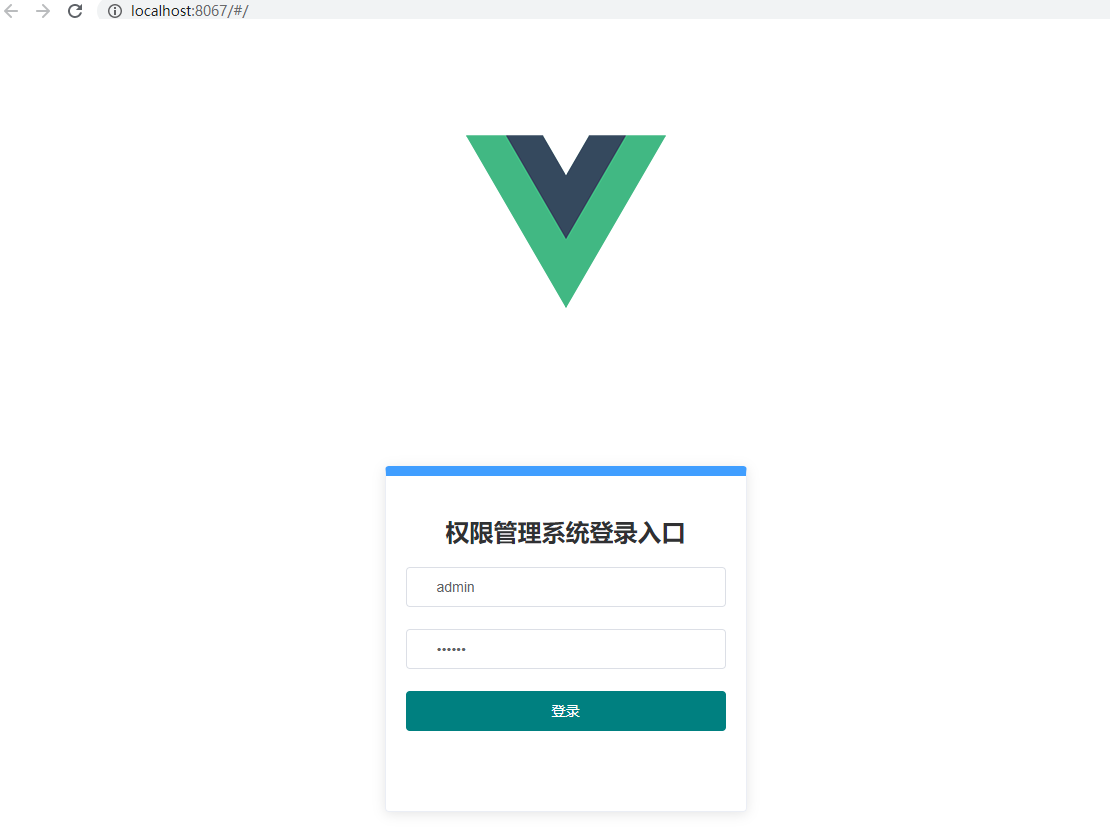Click the 入口 characters ending the card title
Image resolution: width=1110 pixels, height=831 pixels.
661,533
